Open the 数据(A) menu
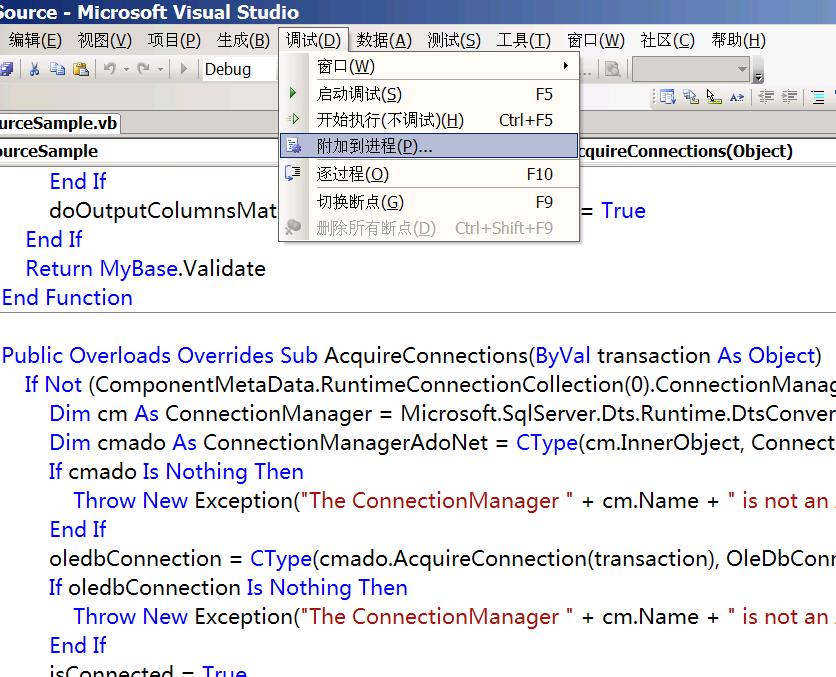 point(384,40)
